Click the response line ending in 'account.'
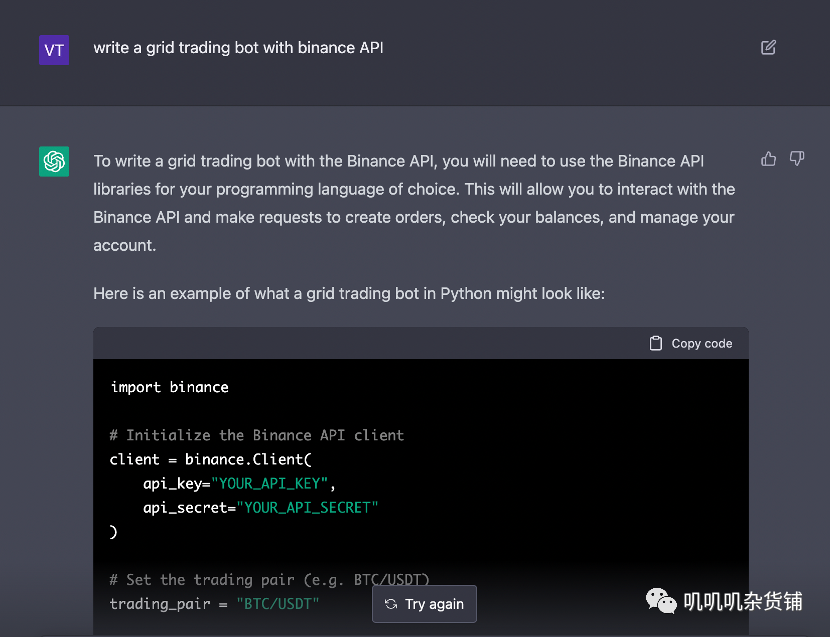830x638 pixels. pos(124,245)
